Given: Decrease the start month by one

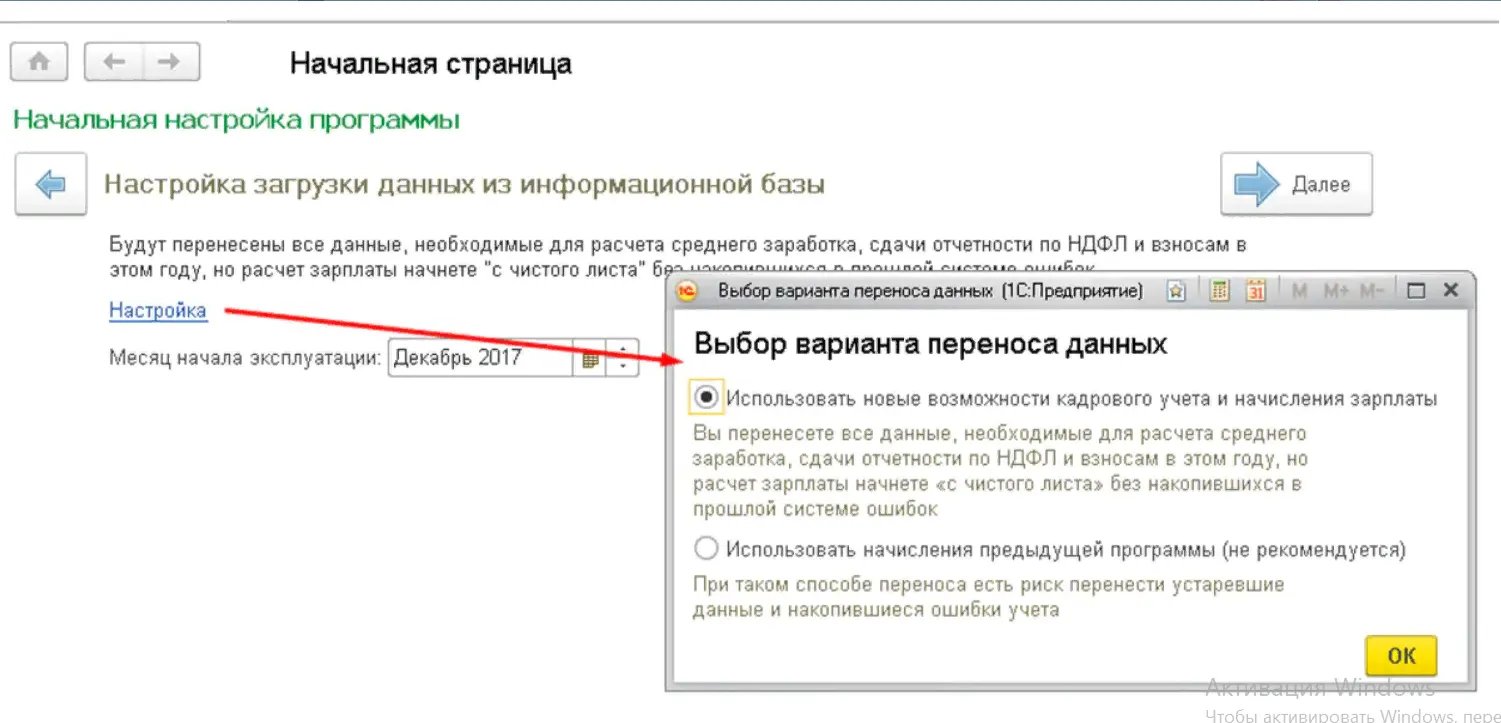Looking at the screenshot, I should point(623,368).
